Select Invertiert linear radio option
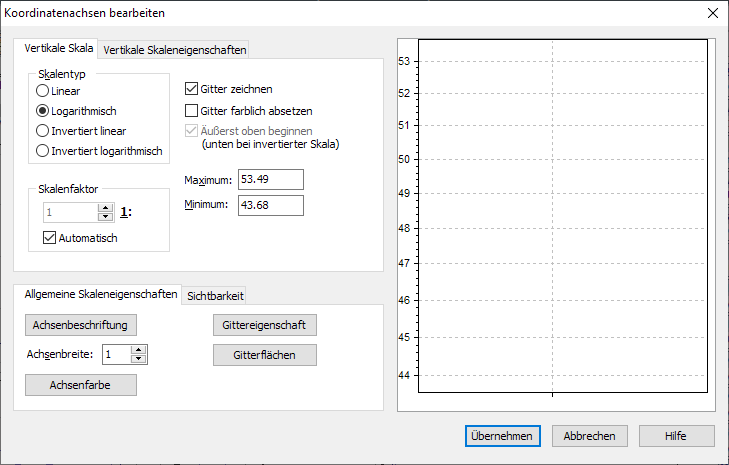 [43, 130]
